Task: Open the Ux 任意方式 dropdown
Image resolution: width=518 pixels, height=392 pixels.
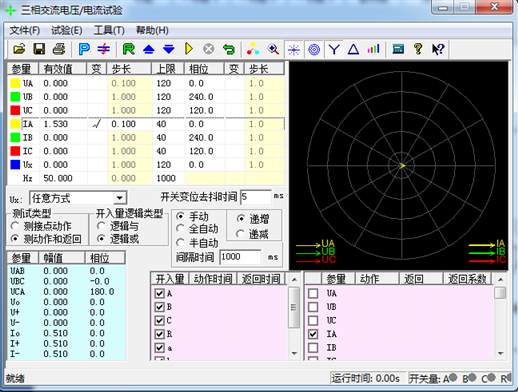Action: 119,198
